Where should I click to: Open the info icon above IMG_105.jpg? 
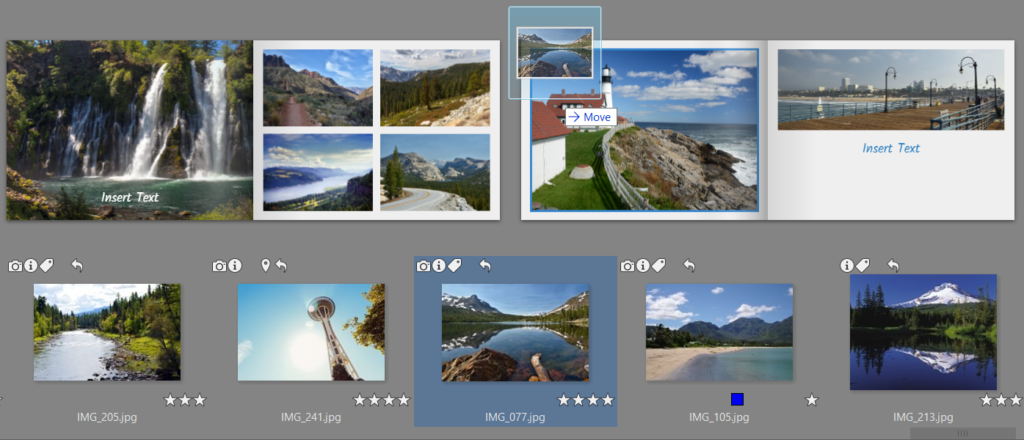(x=643, y=266)
